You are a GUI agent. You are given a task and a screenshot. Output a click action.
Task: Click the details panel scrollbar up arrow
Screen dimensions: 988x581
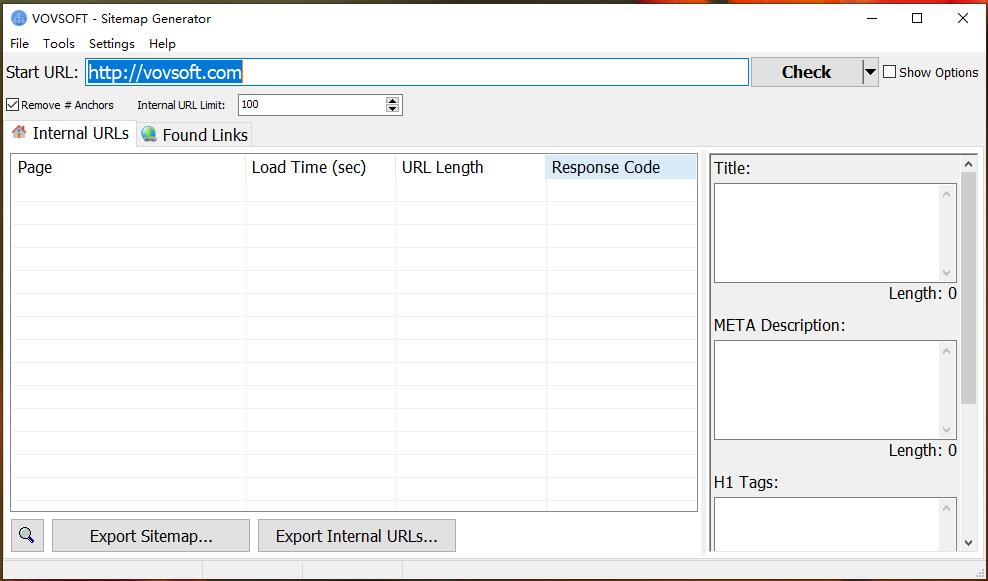pyautogui.click(x=968, y=164)
